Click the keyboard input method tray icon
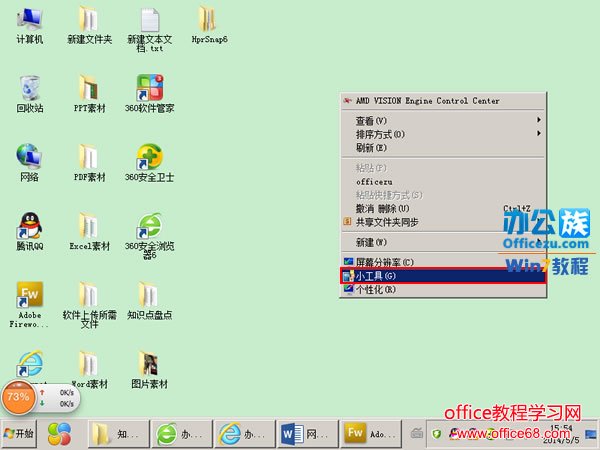 (x=416, y=434)
